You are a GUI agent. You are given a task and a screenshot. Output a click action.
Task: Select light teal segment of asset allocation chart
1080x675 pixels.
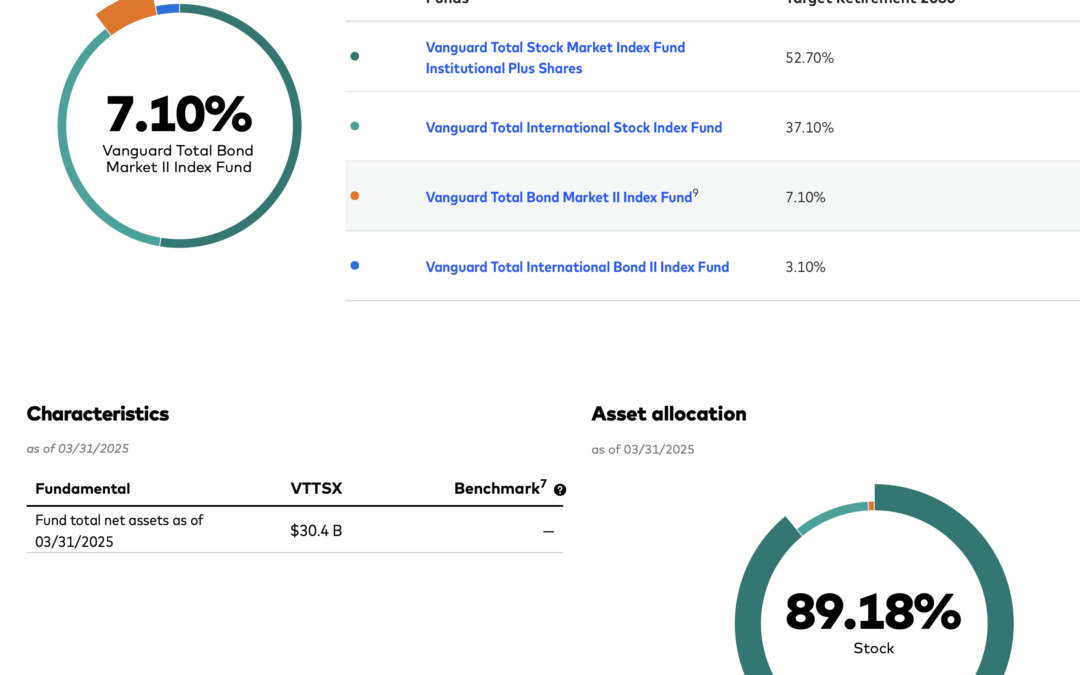coord(832,516)
